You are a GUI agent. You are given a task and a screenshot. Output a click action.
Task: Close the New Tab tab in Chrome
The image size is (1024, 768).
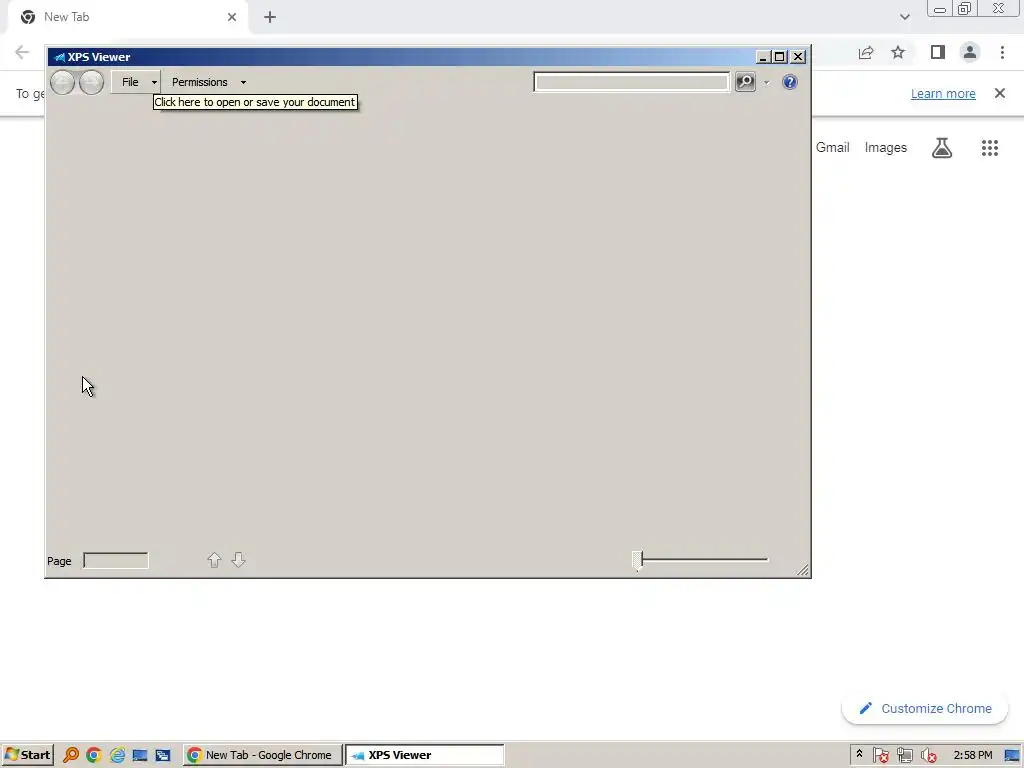(x=232, y=17)
